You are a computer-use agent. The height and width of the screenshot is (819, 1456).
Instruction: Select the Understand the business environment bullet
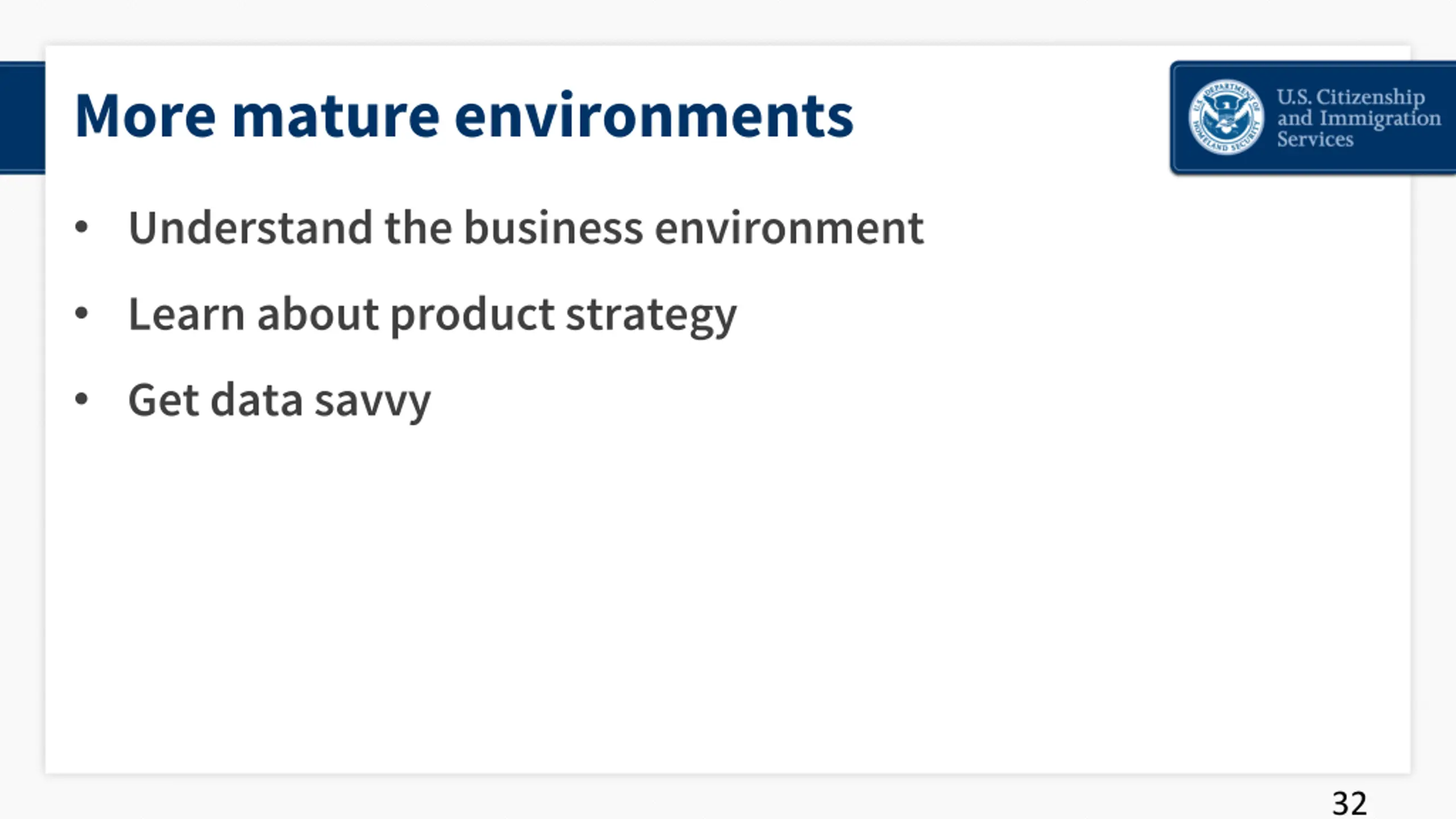point(526,227)
